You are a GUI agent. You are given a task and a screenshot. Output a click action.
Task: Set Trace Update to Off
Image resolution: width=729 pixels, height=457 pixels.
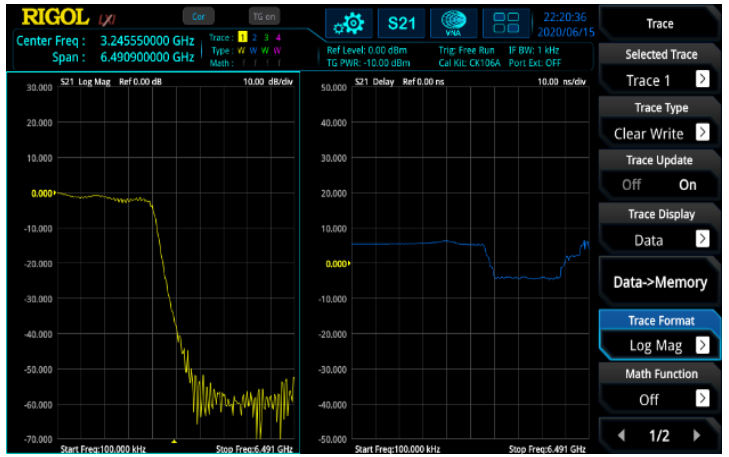(631, 185)
